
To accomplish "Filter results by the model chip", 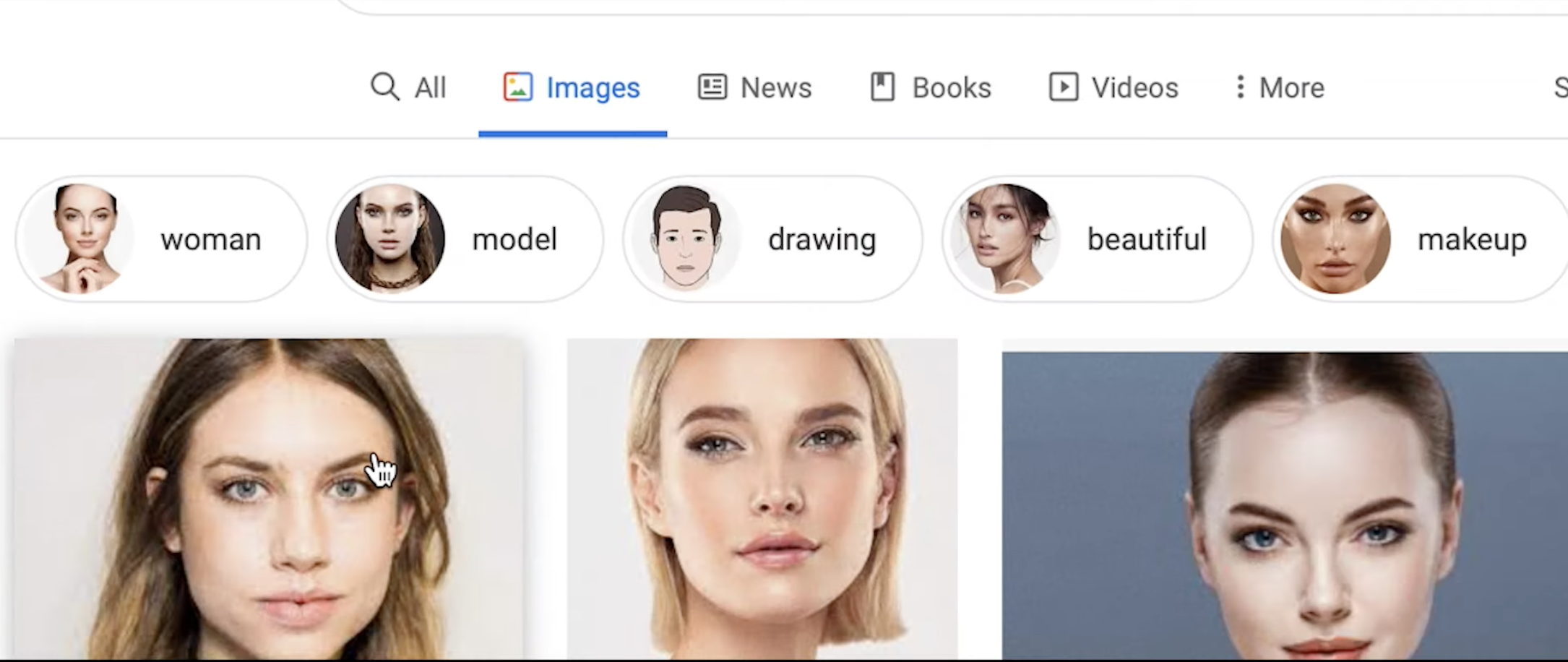I will click(465, 239).
